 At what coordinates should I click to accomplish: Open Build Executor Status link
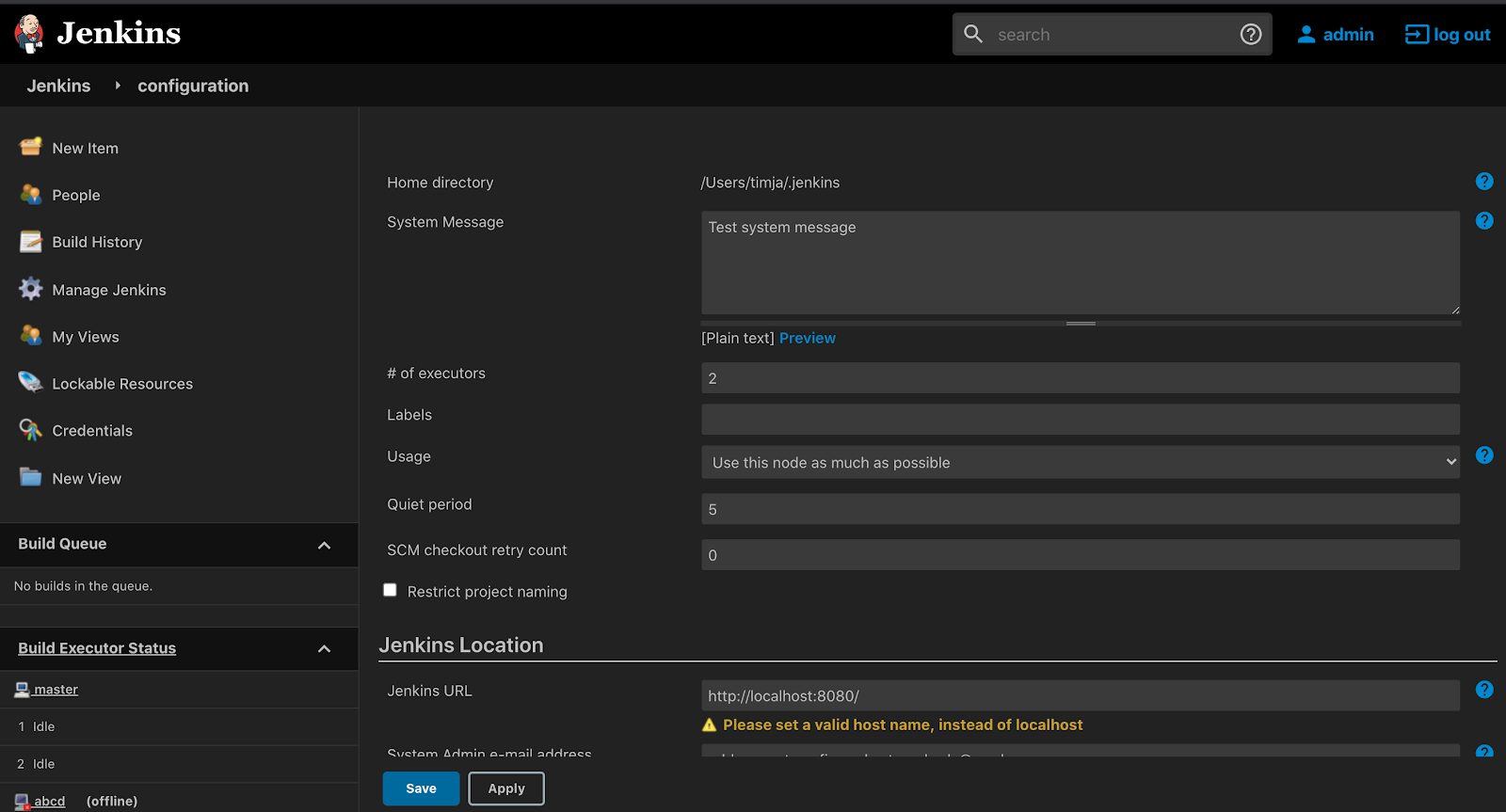(x=97, y=648)
